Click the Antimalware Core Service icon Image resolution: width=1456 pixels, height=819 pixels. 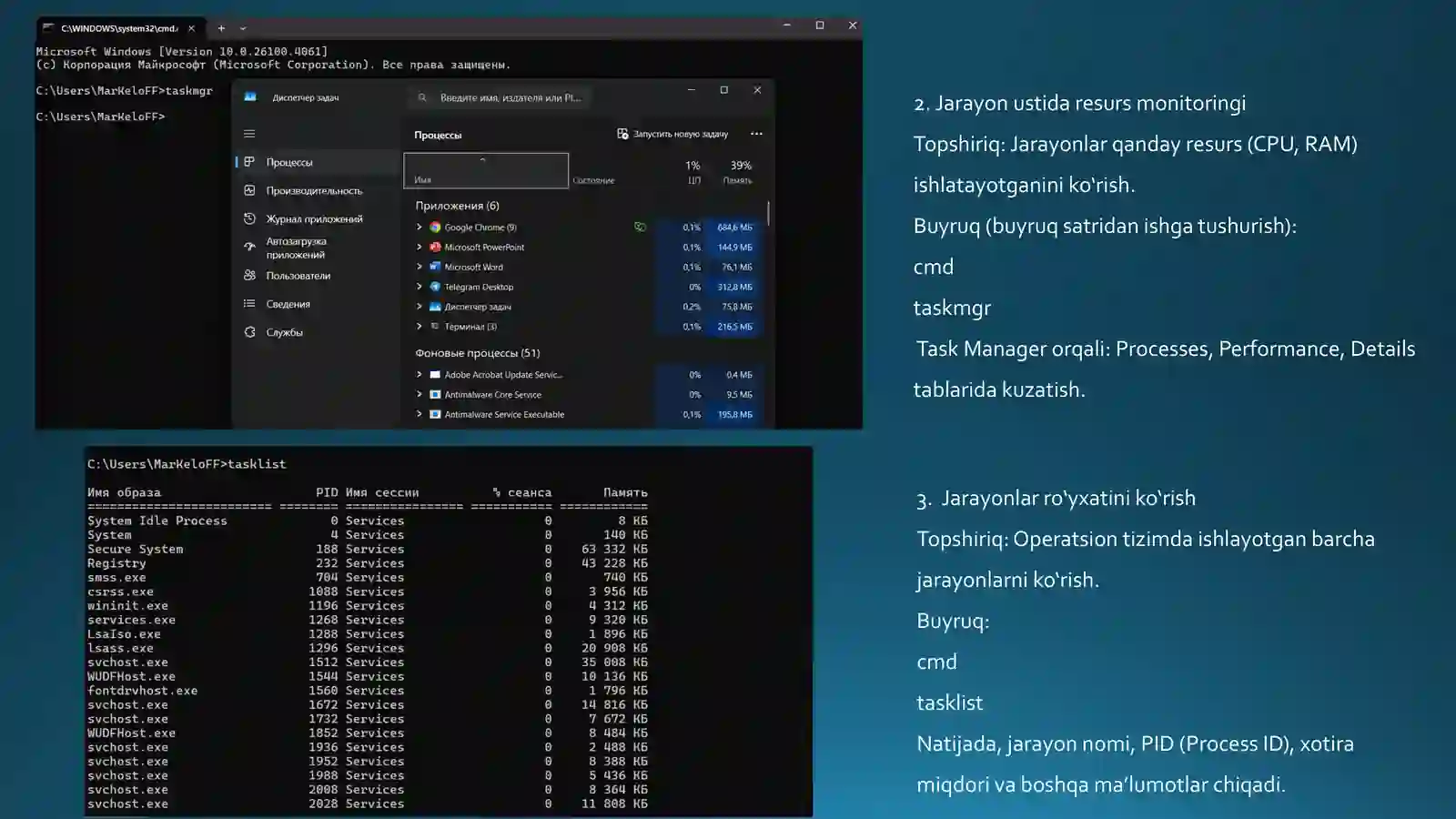pyautogui.click(x=435, y=394)
